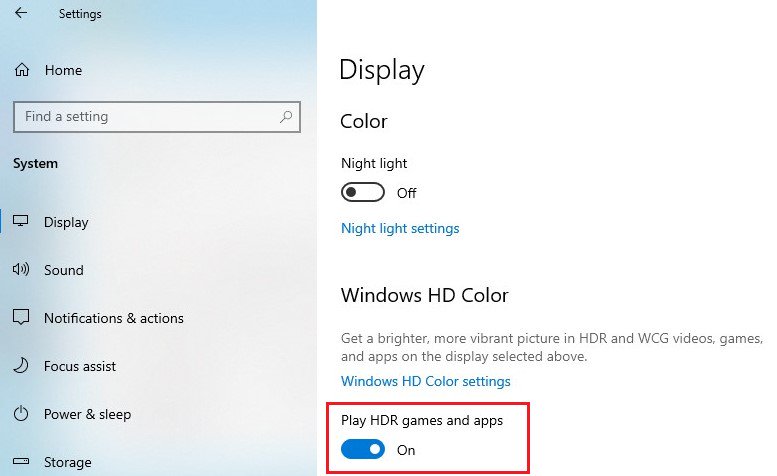
Task: Click the Storage drive icon
Action: coord(21,462)
